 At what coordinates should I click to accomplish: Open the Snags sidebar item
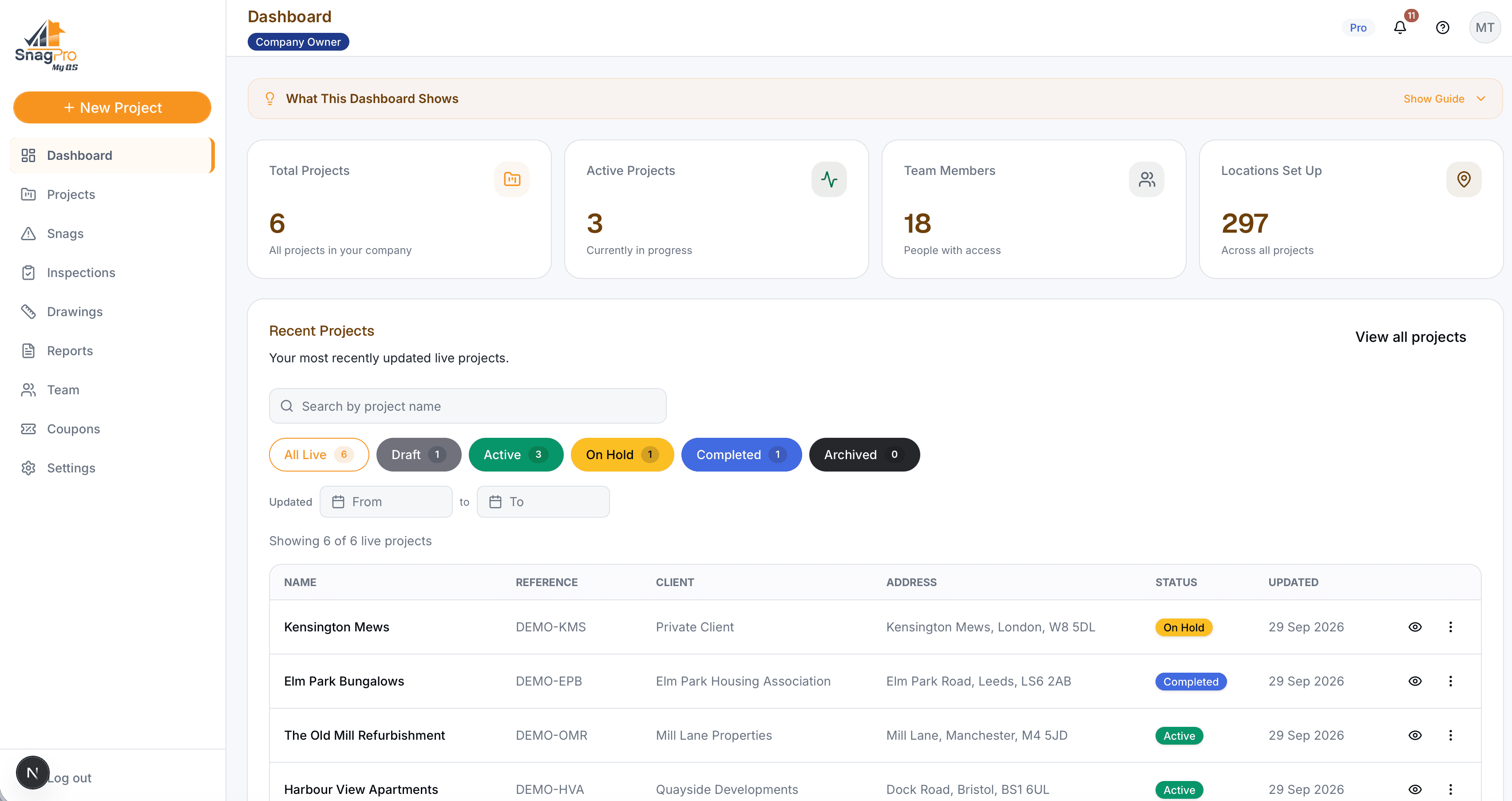click(111, 234)
